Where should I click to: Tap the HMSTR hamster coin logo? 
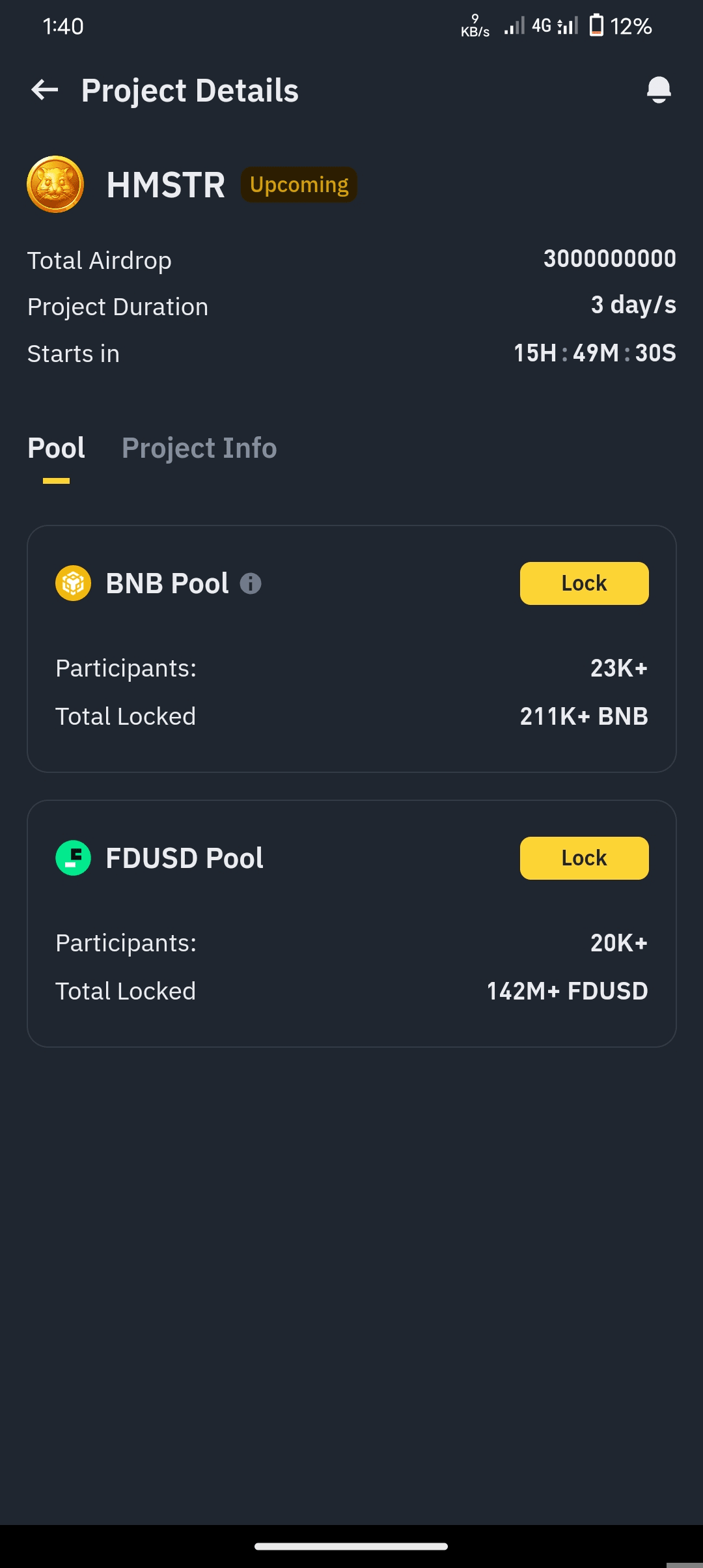(x=55, y=184)
